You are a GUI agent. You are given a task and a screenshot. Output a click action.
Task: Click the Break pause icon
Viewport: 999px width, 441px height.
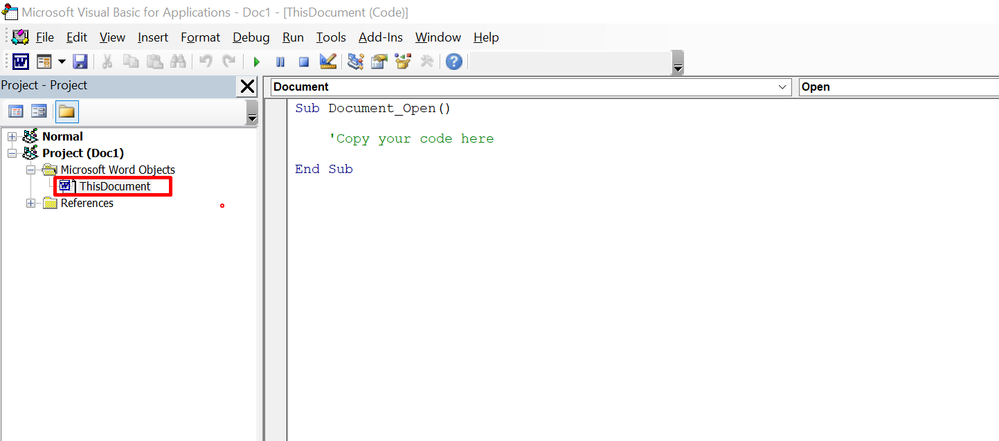[280, 62]
